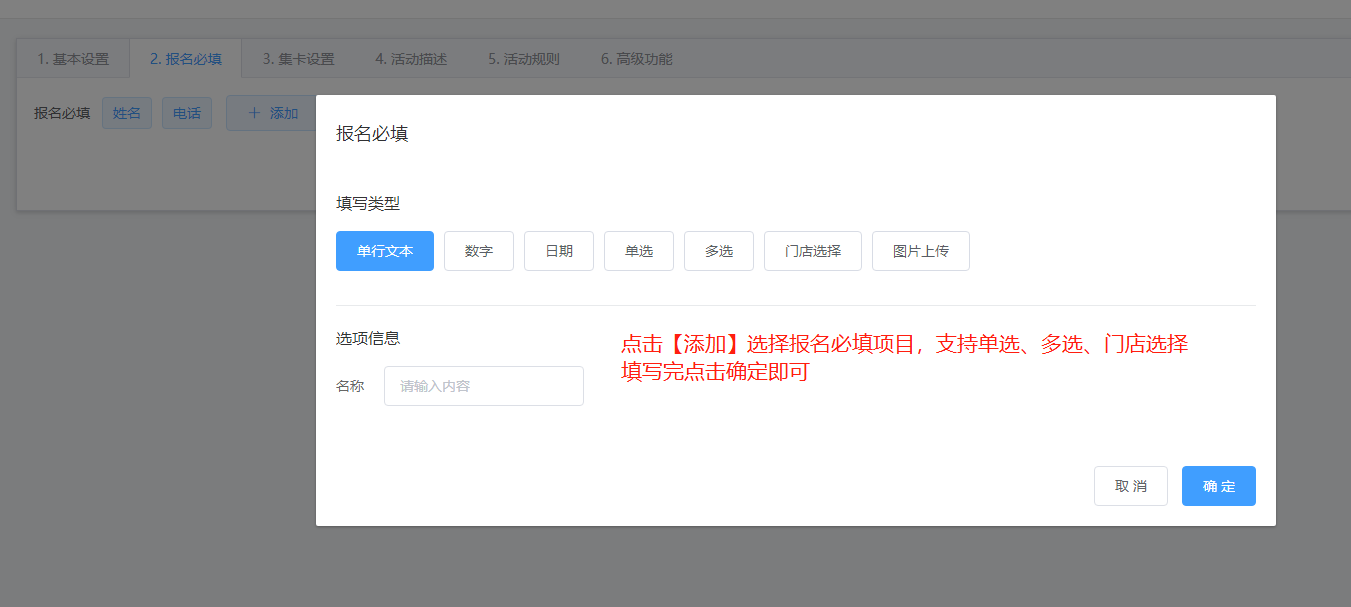Image resolution: width=1351 pixels, height=607 pixels.
Task: Select the 门店选择 field type
Action: pyautogui.click(x=813, y=251)
